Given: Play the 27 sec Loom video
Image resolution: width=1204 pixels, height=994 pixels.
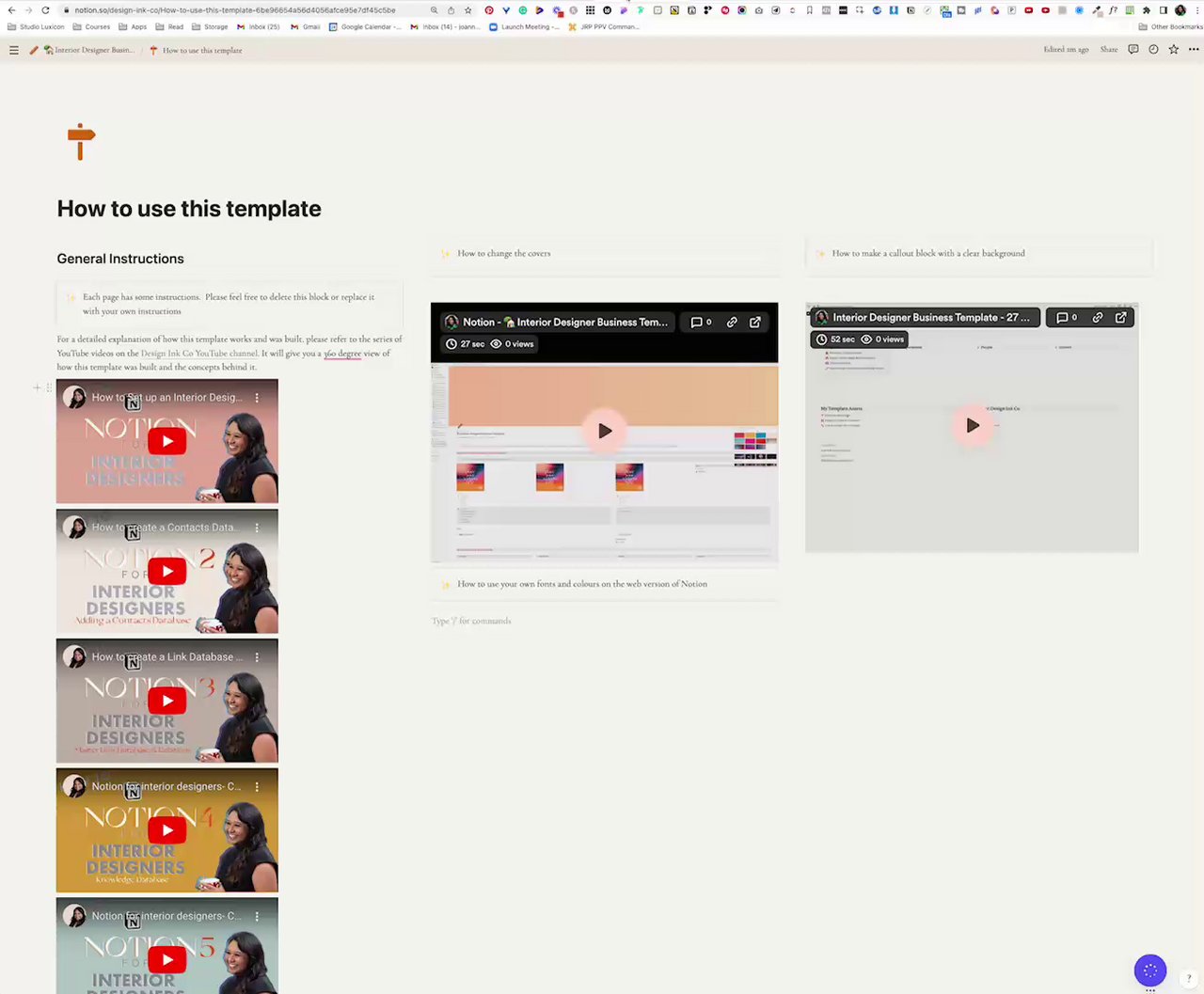Looking at the screenshot, I should click(605, 431).
